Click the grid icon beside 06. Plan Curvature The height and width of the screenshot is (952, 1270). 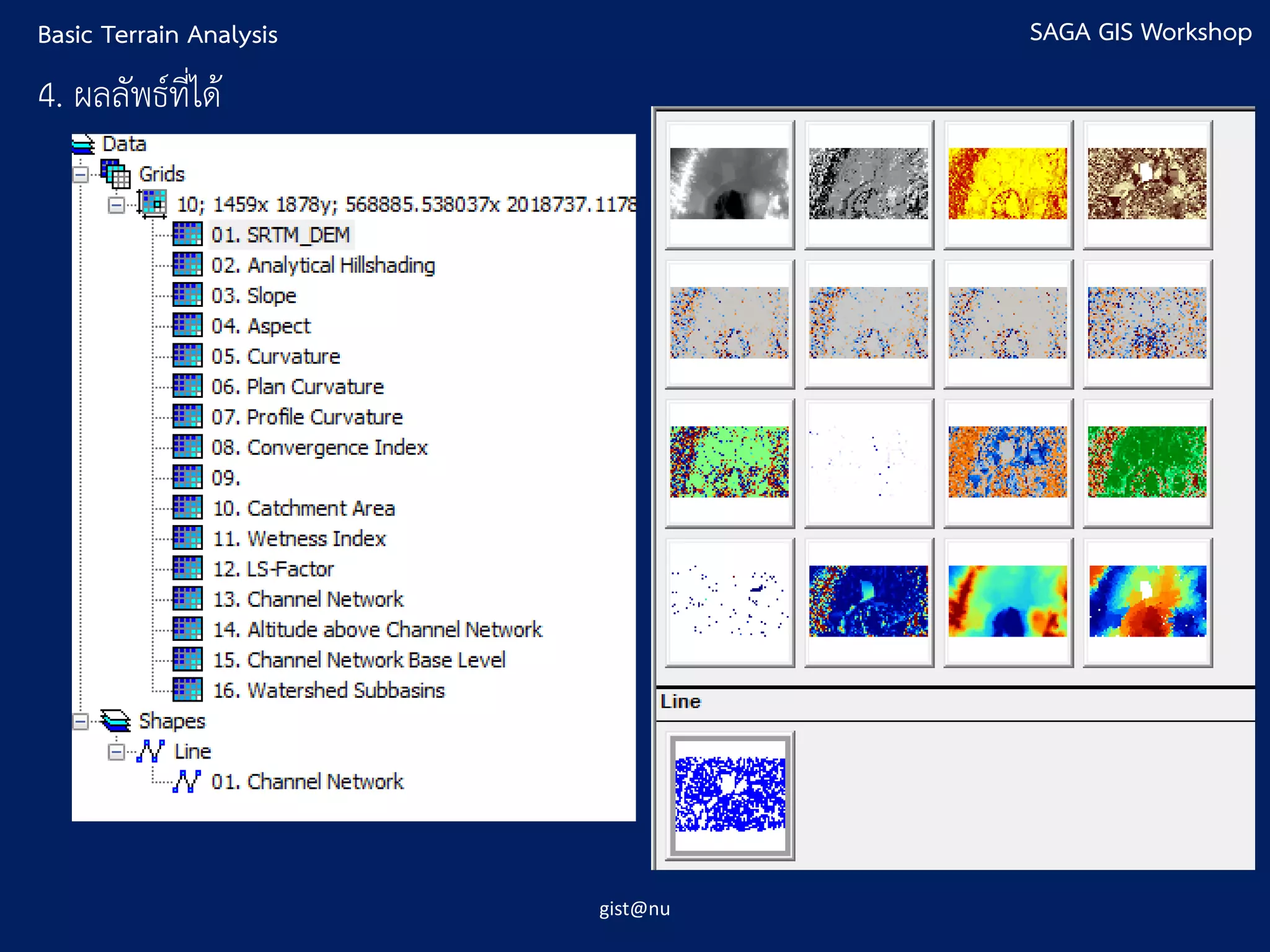187,386
